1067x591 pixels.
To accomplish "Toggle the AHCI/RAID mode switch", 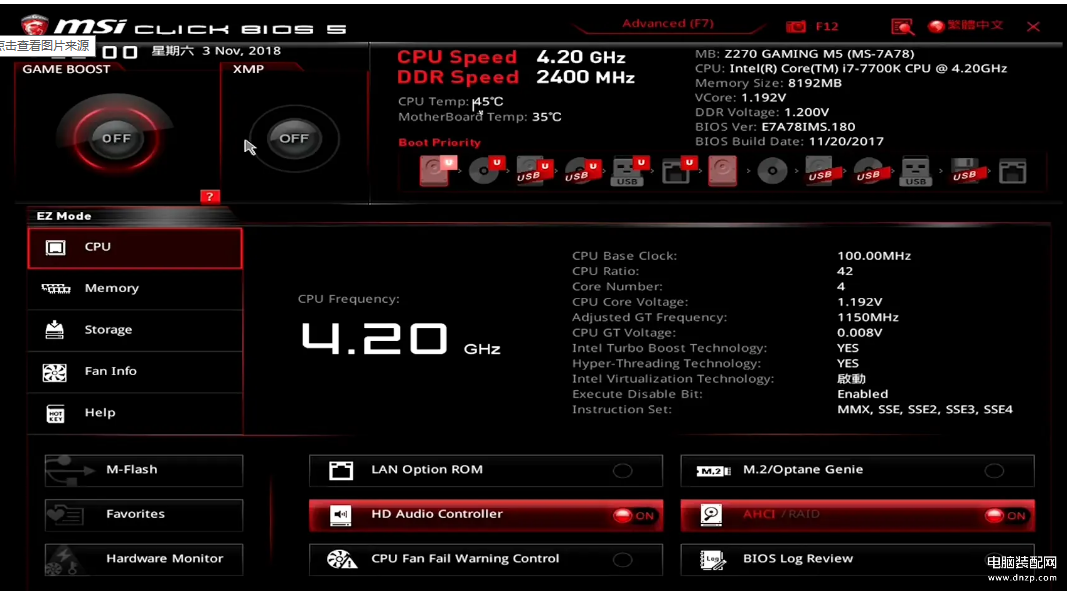I will (x=857, y=514).
